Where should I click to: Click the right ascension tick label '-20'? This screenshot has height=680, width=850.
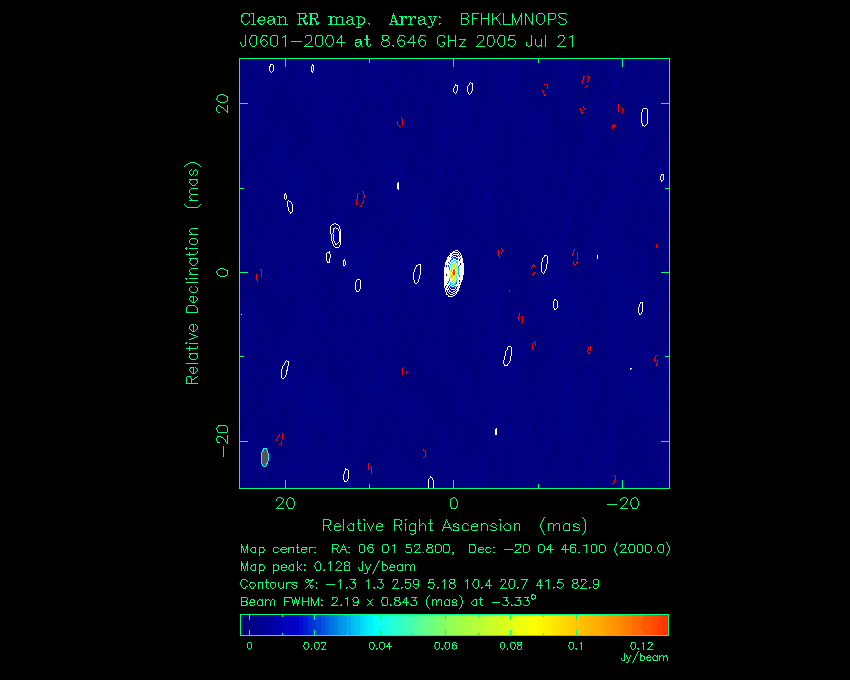pyautogui.click(x=623, y=504)
